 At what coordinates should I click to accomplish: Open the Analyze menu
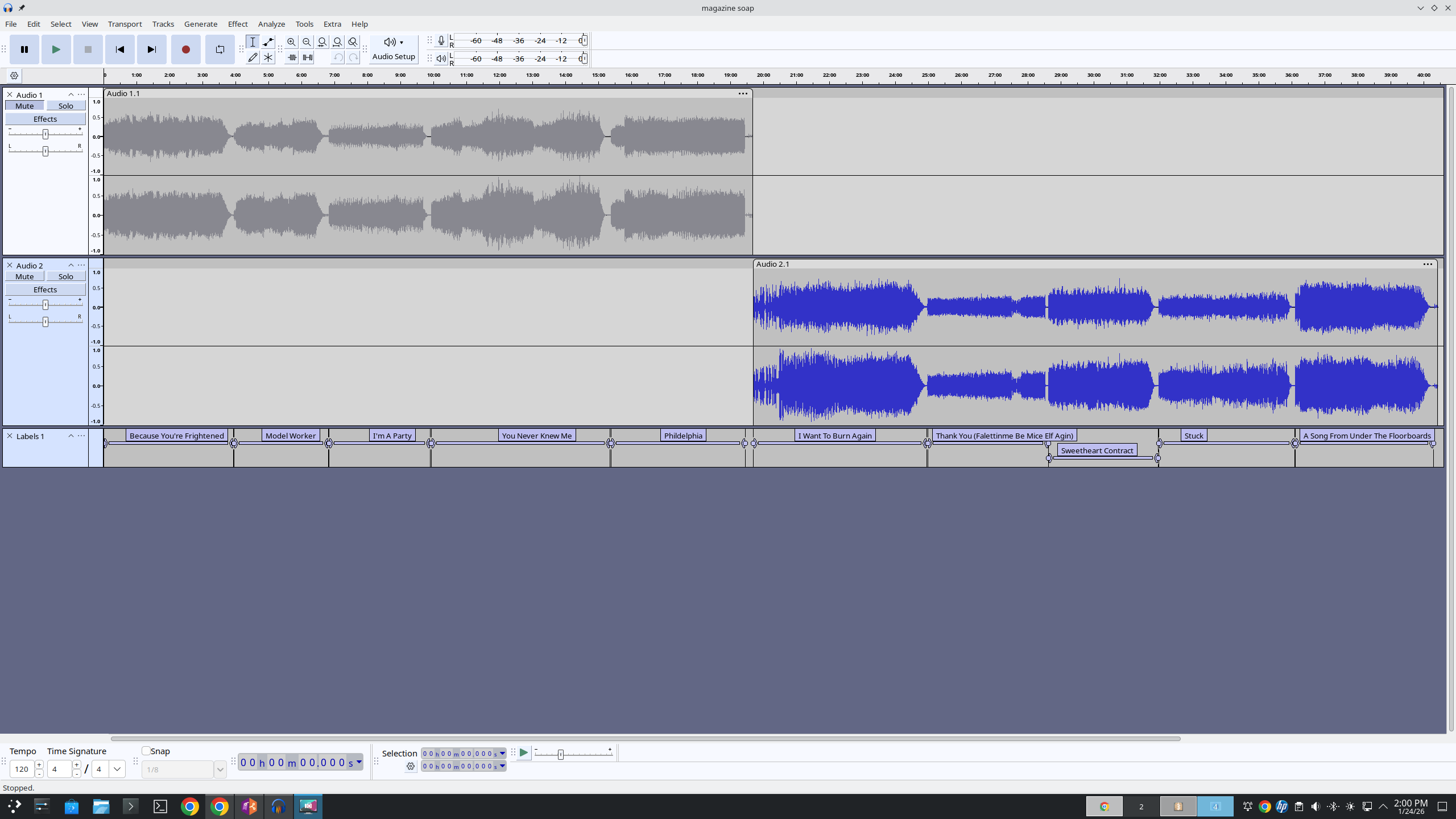click(x=271, y=24)
